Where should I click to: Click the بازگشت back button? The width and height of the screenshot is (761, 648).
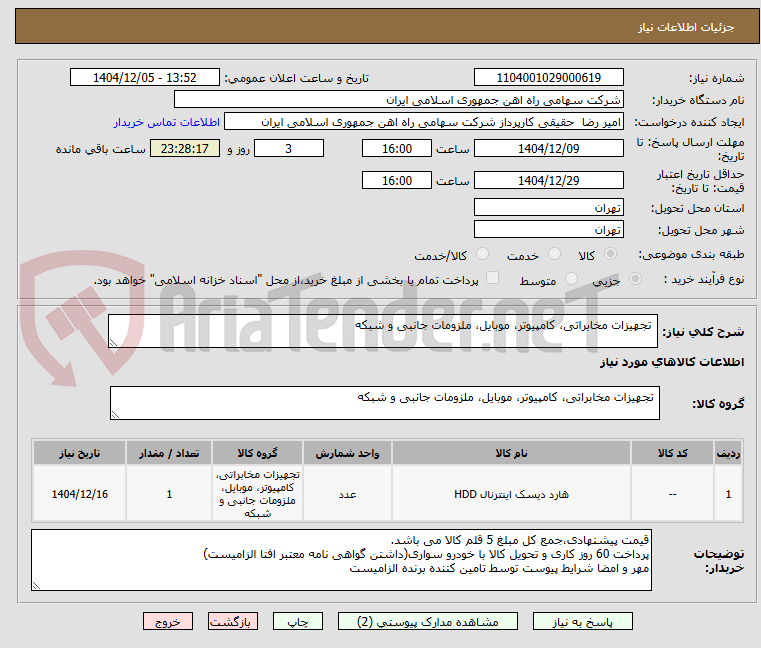tap(232, 621)
